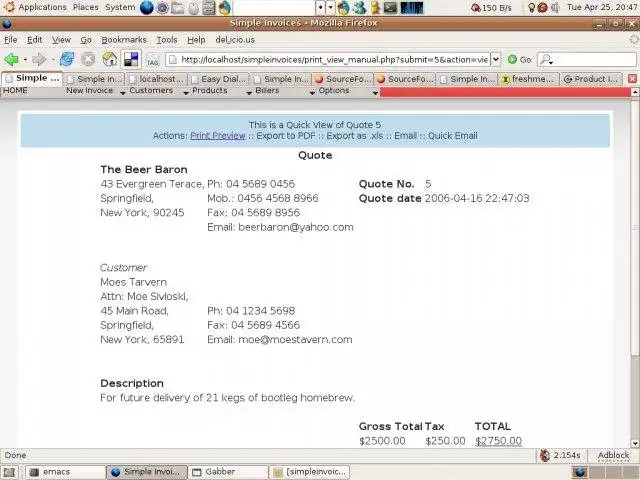Click the clock showing Tue Apr 25

[x=602, y=7]
